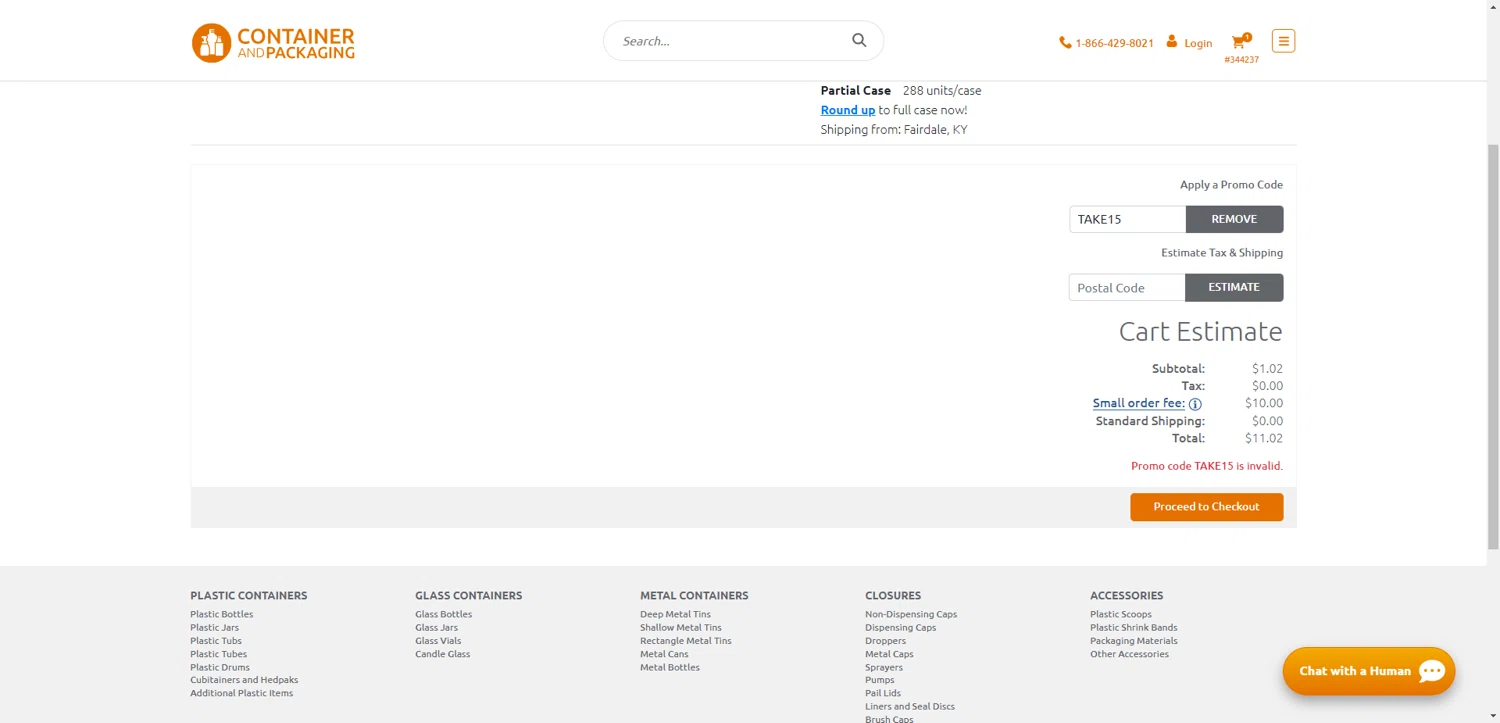The width and height of the screenshot is (1500, 723).
Task: Click the small order fee info icon
Action: 1195,404
